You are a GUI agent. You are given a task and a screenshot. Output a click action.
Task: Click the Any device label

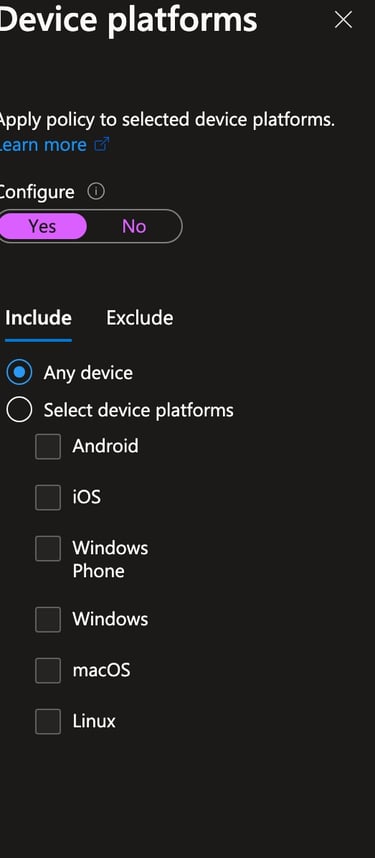coord(88,373)
